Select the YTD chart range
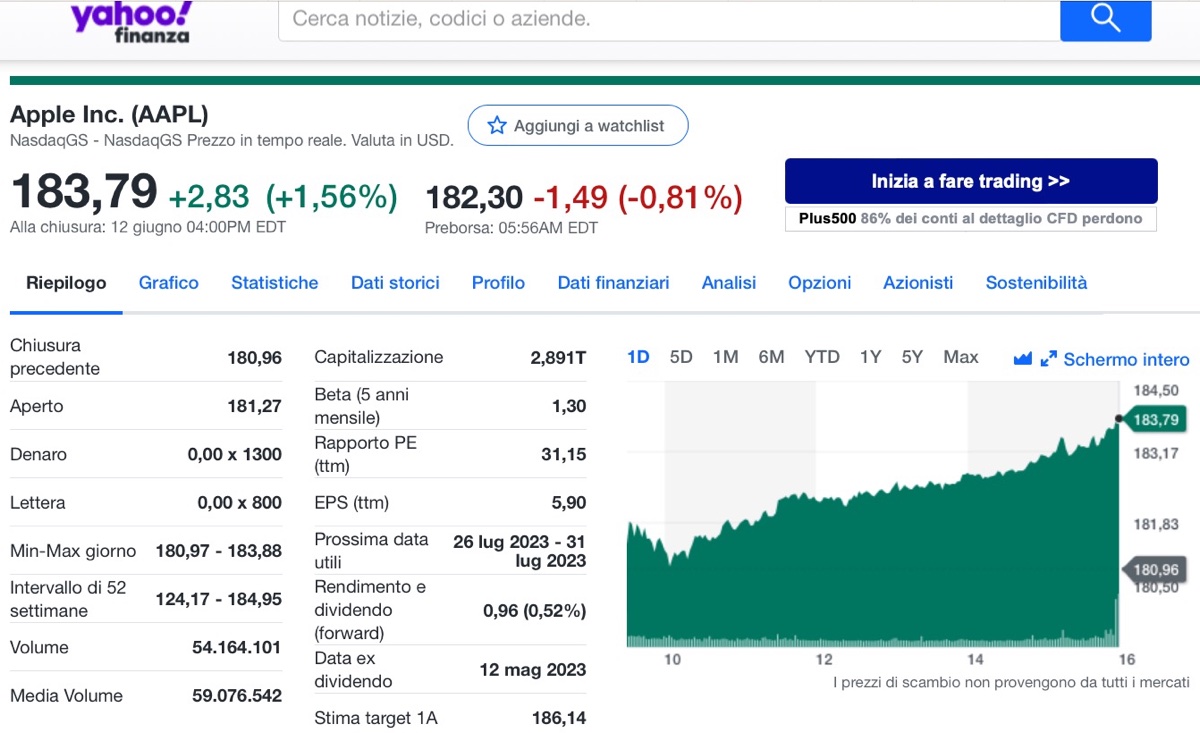Screen dimensions: 1200x733 [x=822, y=357]
